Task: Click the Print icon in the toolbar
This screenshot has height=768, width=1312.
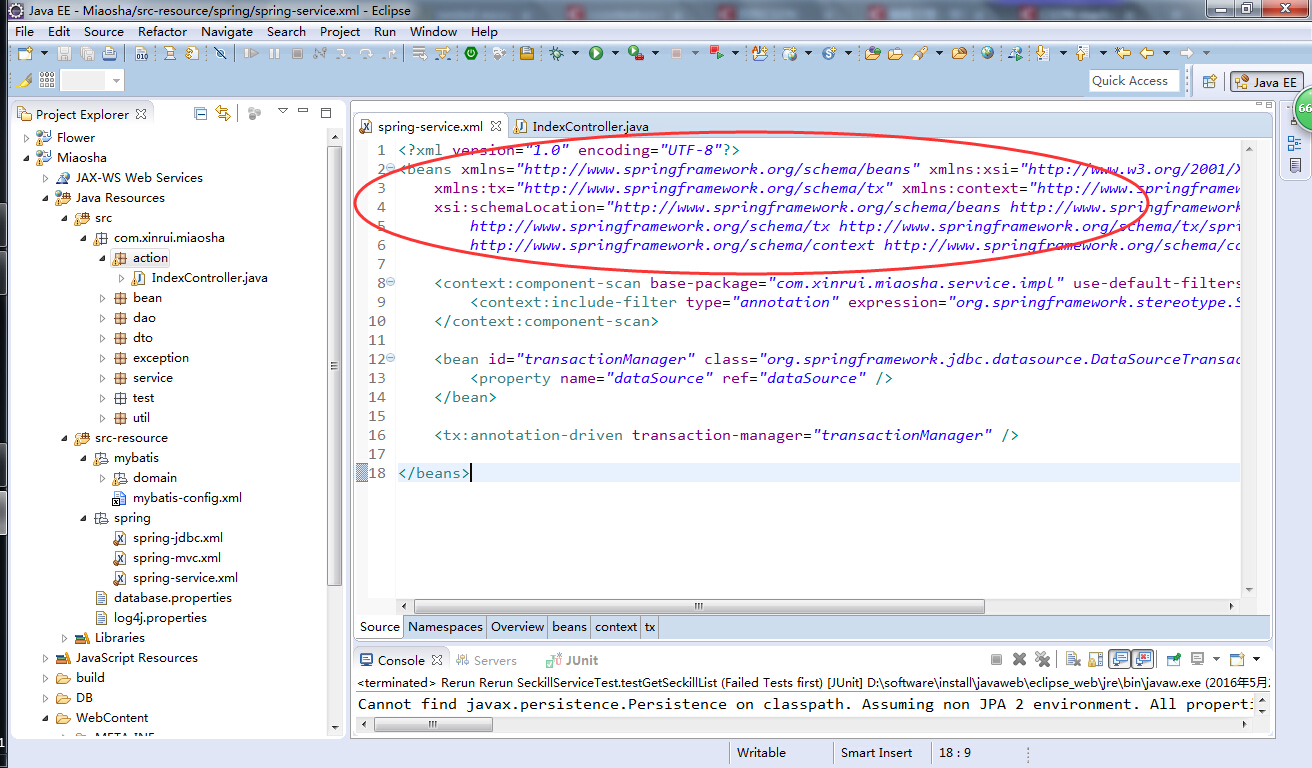Action: click(111, 52)
